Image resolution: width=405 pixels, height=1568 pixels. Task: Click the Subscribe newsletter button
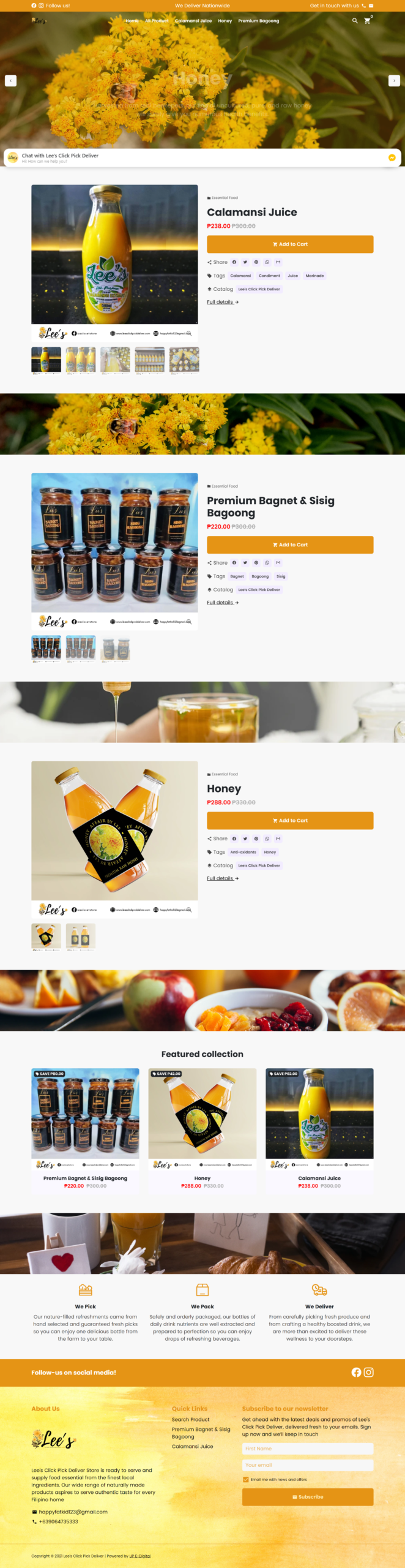[308, 1497]
